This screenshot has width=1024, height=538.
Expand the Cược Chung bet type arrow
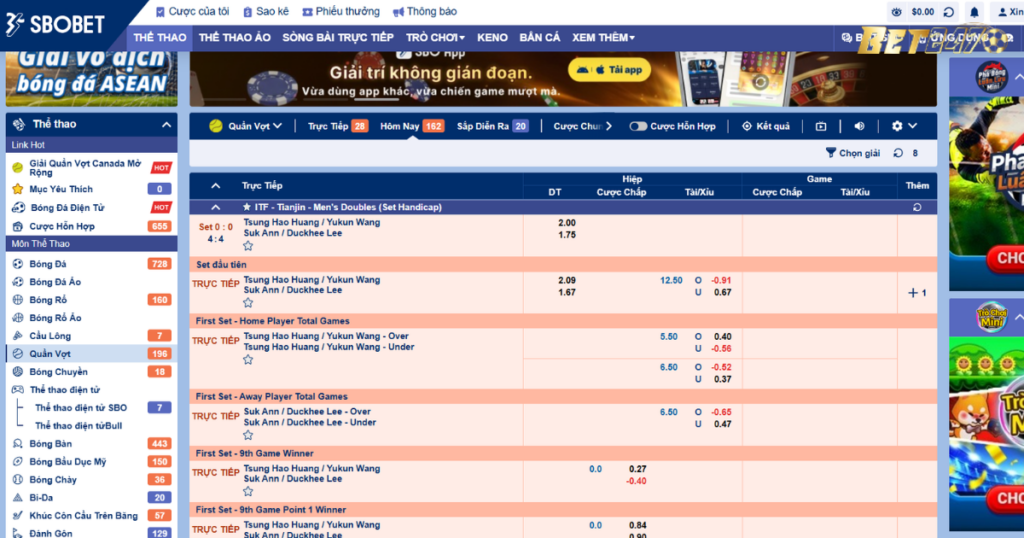click(609, 126)
